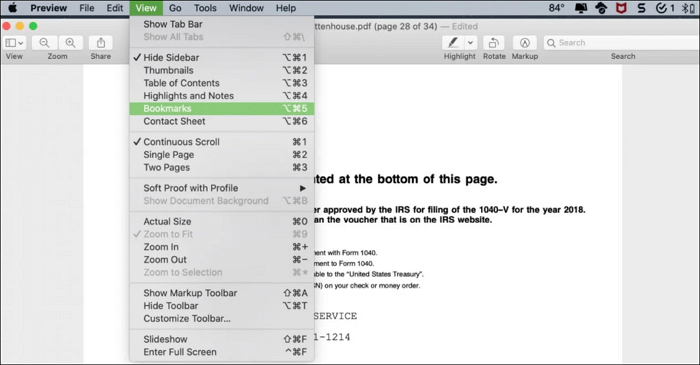Open the Edit menu
Image resolution: width=700 pixels, height=365 pixels.
[x=115, y=8]
